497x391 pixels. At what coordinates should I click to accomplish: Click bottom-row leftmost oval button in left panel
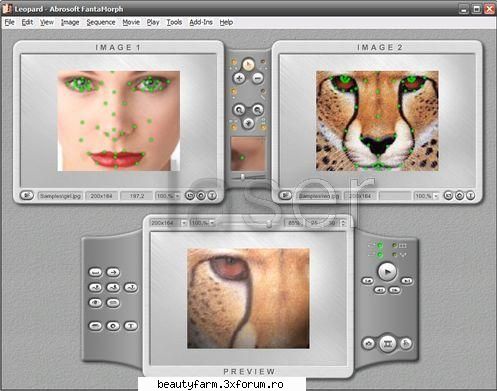coord(95,326)
